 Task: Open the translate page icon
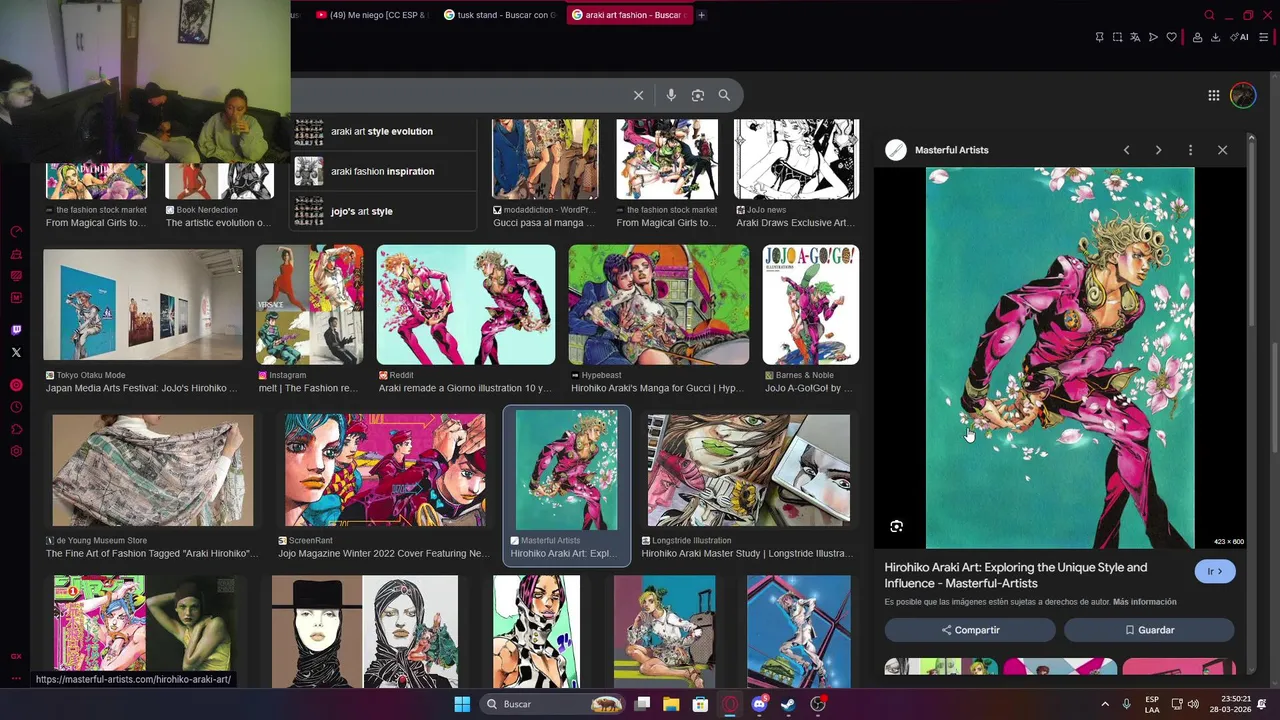pyautogui.click(x=1135, y=37)
